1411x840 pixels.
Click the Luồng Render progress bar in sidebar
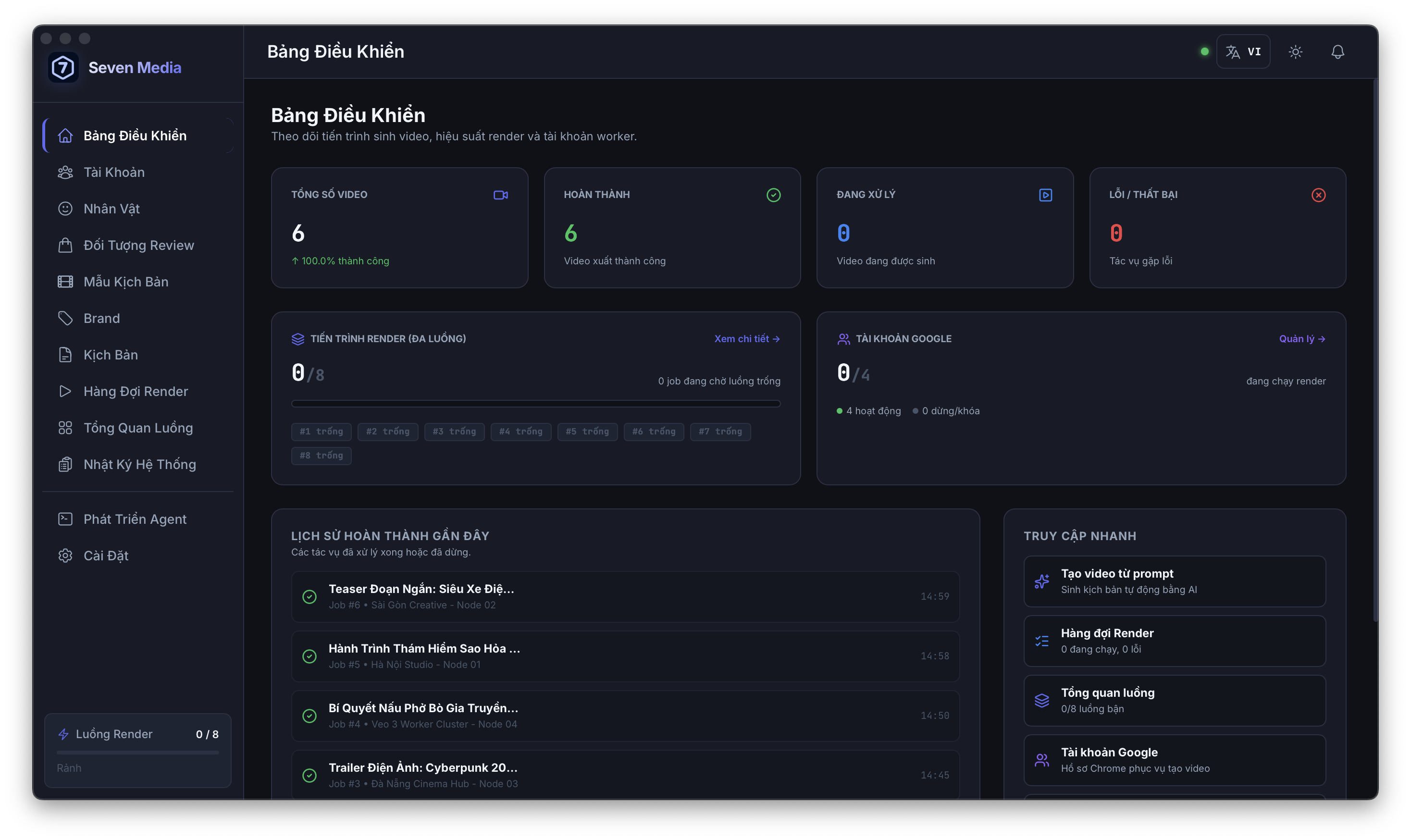[x=137, y=752]
